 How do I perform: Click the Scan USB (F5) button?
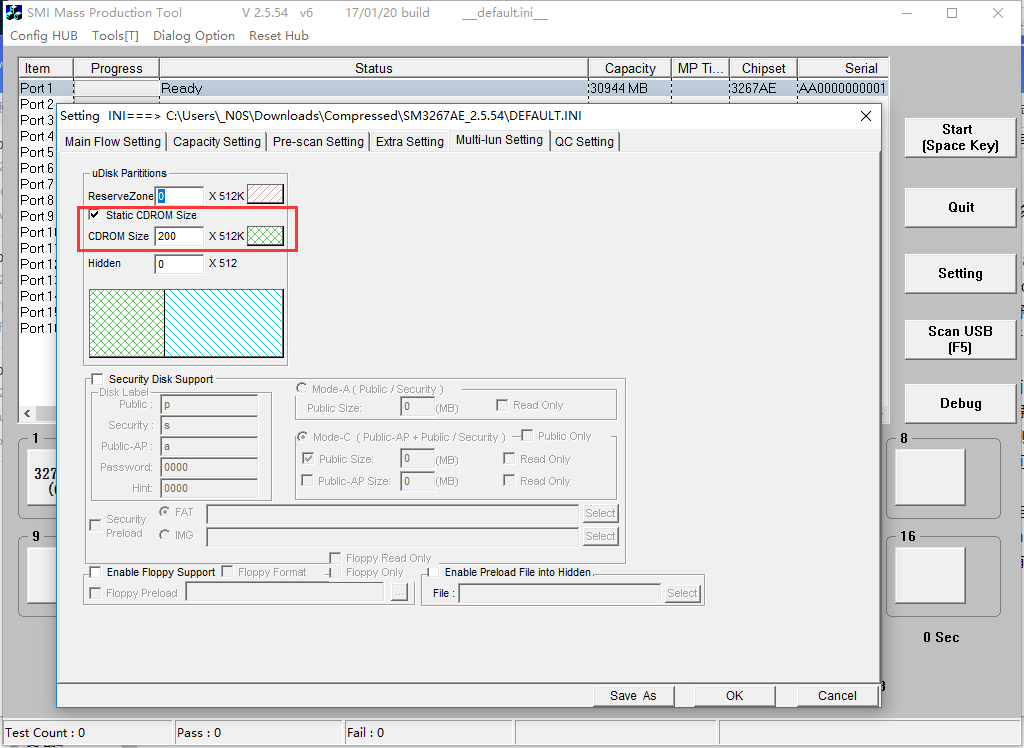(x=960, y=339)
